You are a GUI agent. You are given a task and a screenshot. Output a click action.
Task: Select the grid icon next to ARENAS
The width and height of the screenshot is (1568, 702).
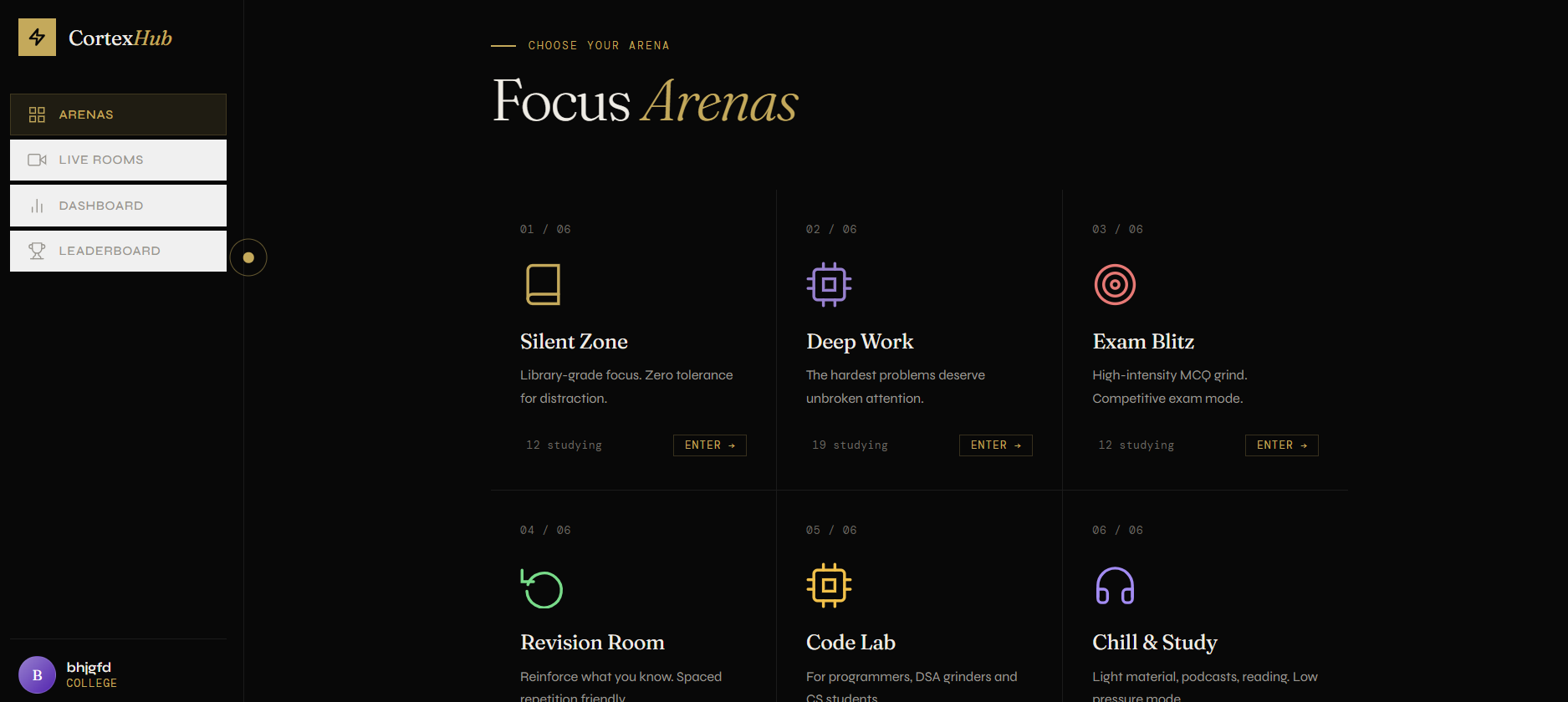38,114
